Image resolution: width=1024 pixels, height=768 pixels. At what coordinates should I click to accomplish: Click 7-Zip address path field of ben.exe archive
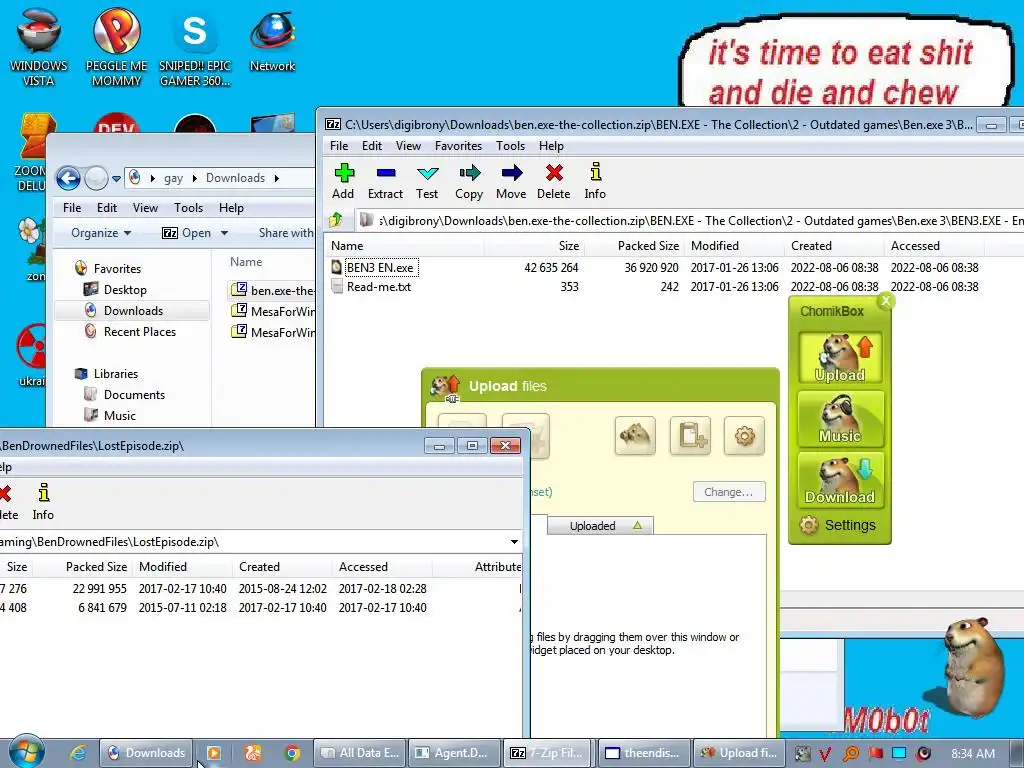(x=689, y=221)
